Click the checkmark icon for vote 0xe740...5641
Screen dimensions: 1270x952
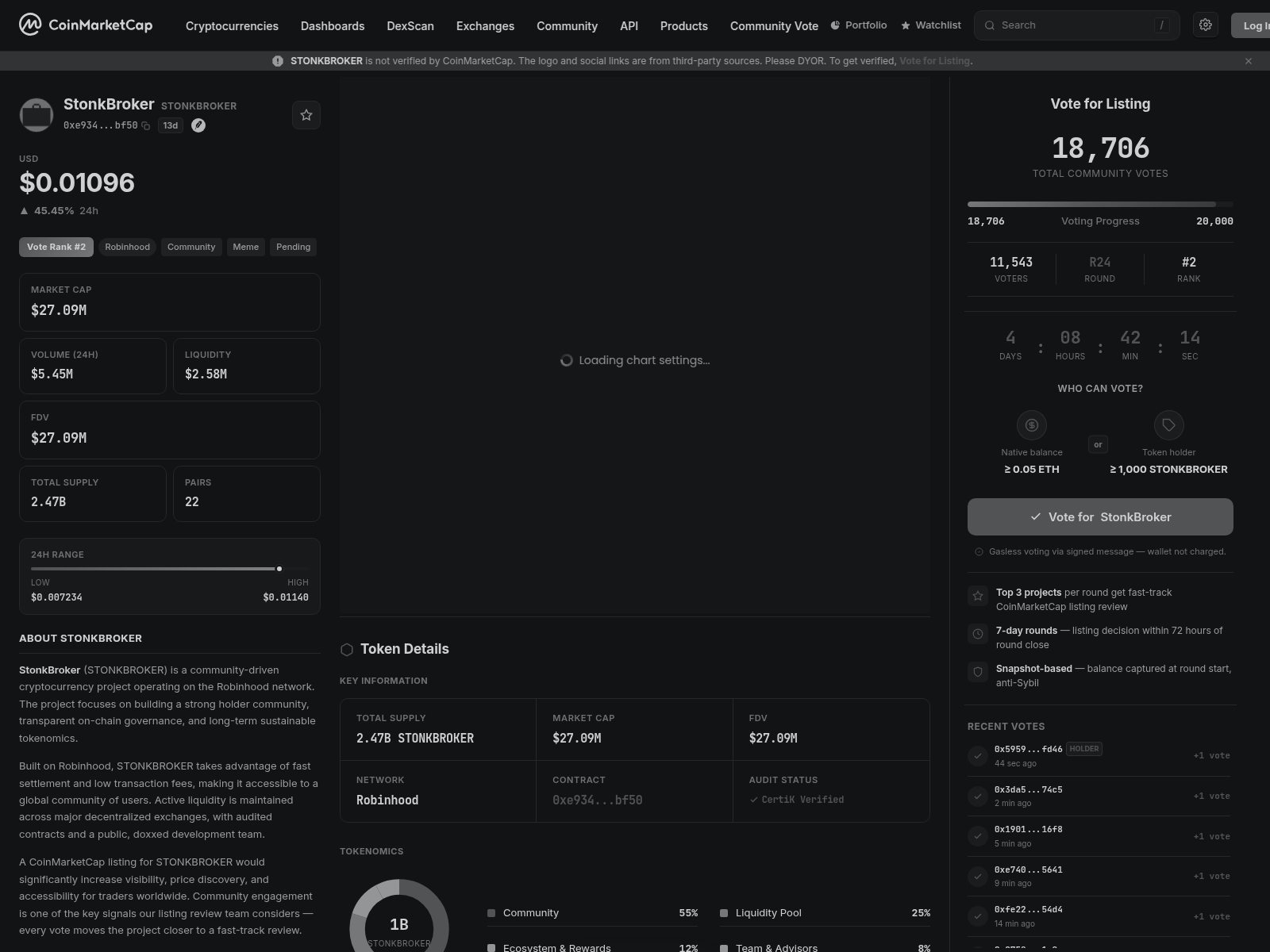978,876
